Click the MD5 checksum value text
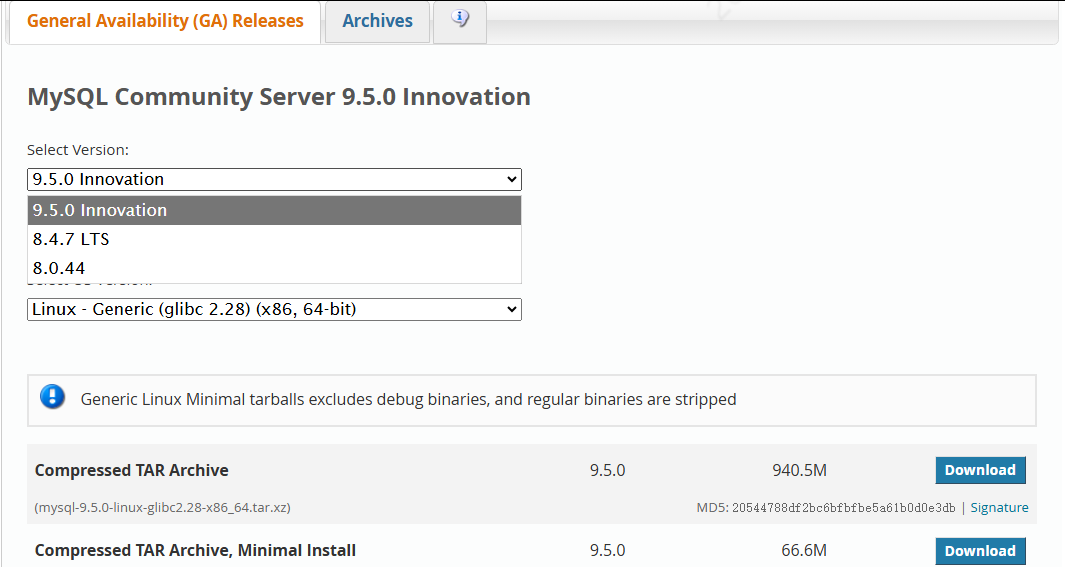 tap(844, 508)
